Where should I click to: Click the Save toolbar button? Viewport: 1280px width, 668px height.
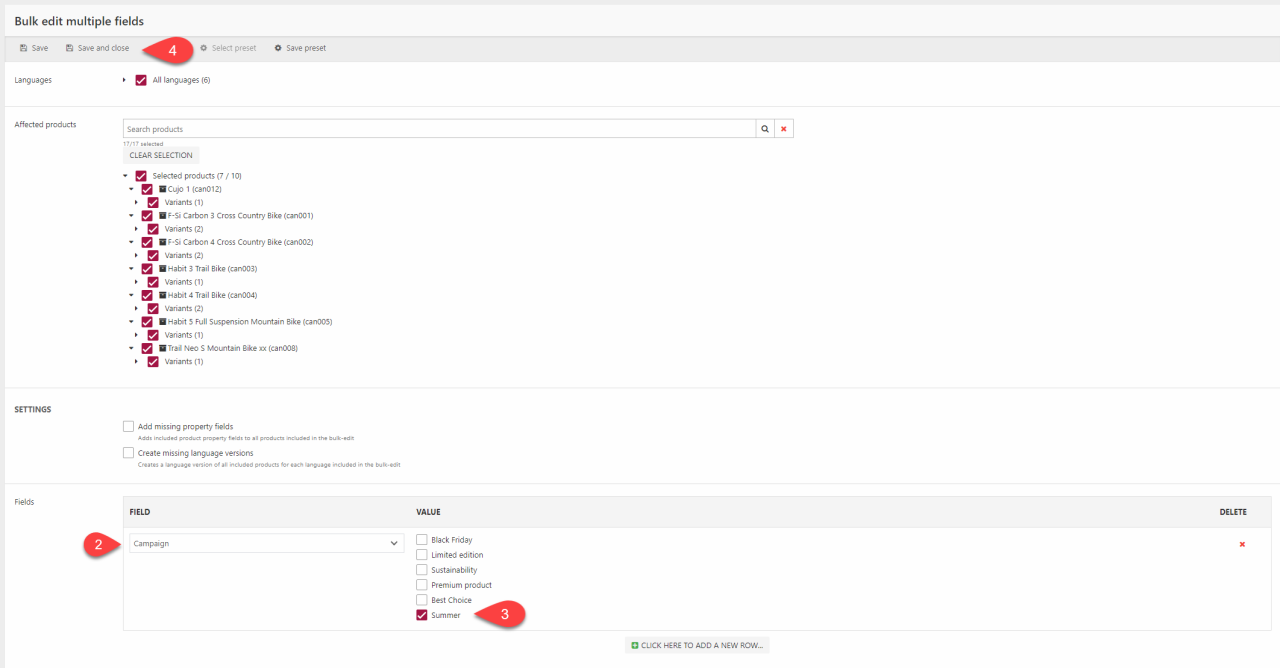pyautogui.click(x=34, y=48)
